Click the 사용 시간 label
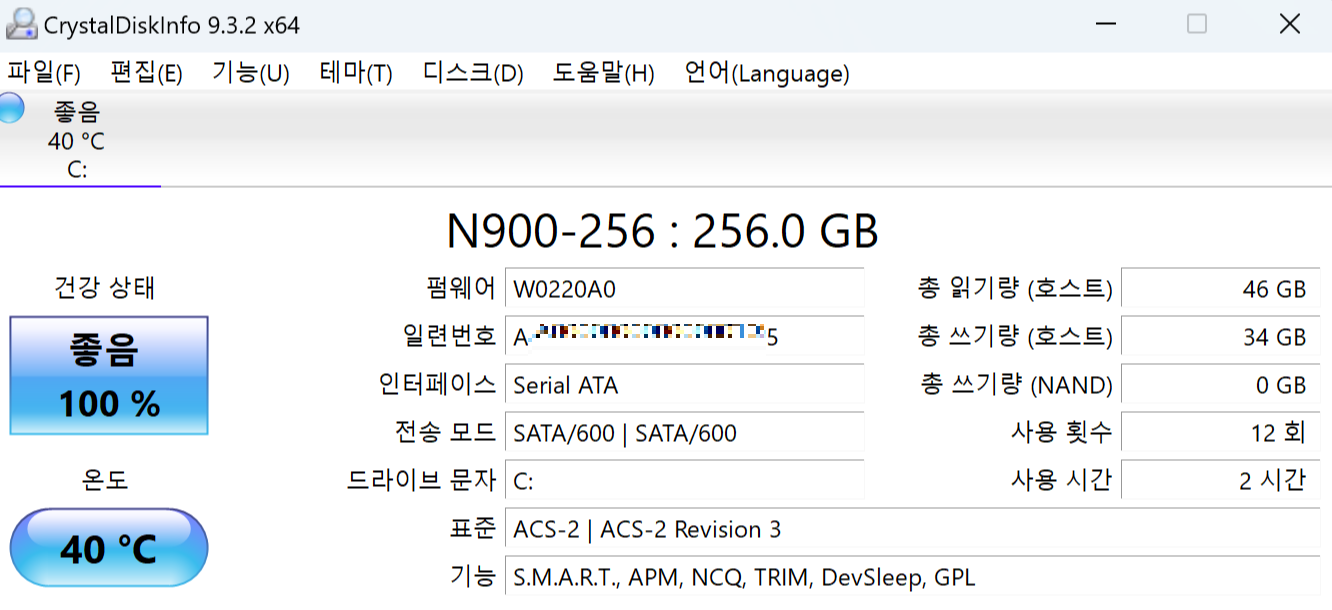The width and height of the screenshot is (1332, 610). 1062,481
